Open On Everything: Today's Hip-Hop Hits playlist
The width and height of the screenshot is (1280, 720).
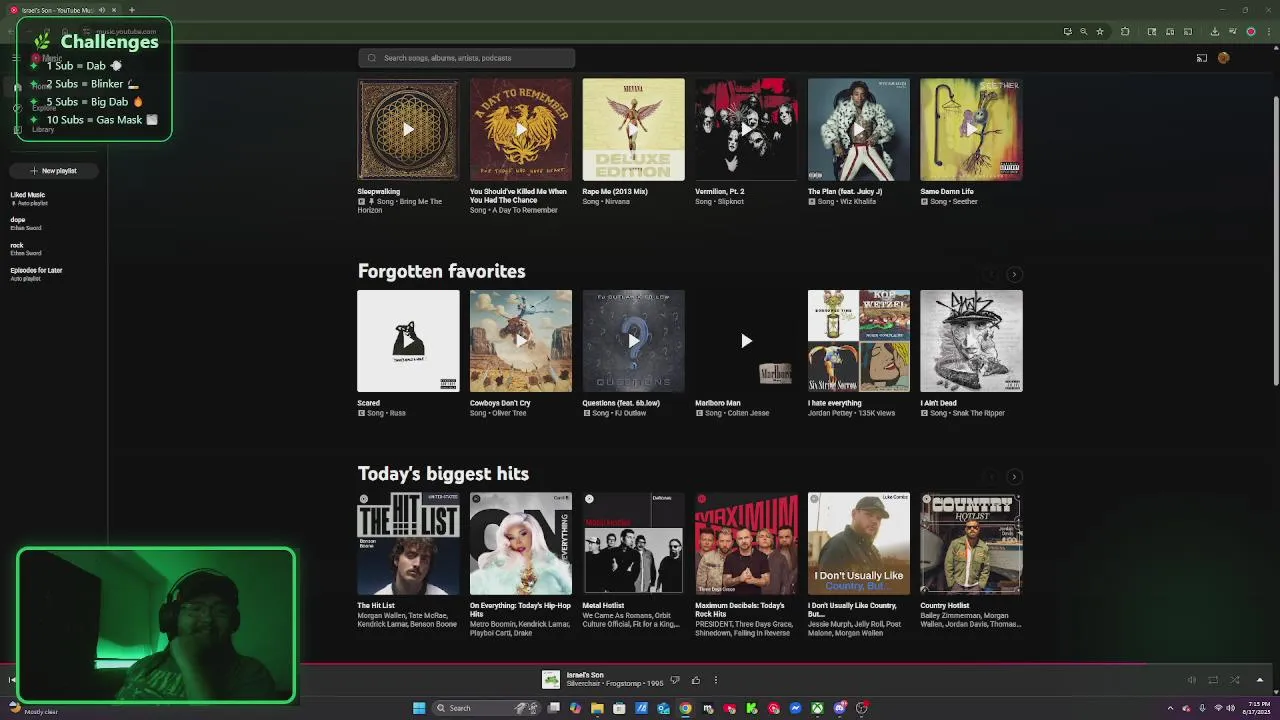point(521,543)
